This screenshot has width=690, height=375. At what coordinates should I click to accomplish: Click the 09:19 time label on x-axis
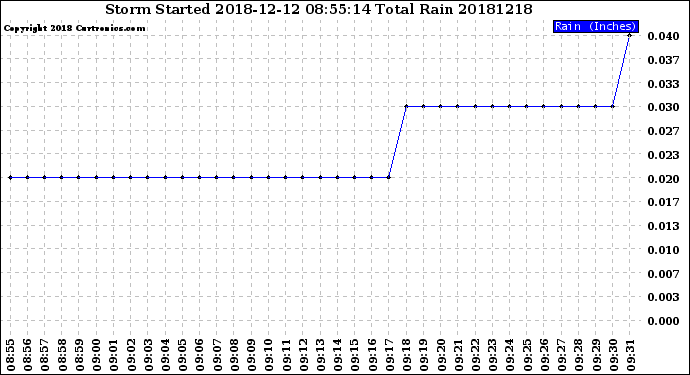[x=424, y=355]
